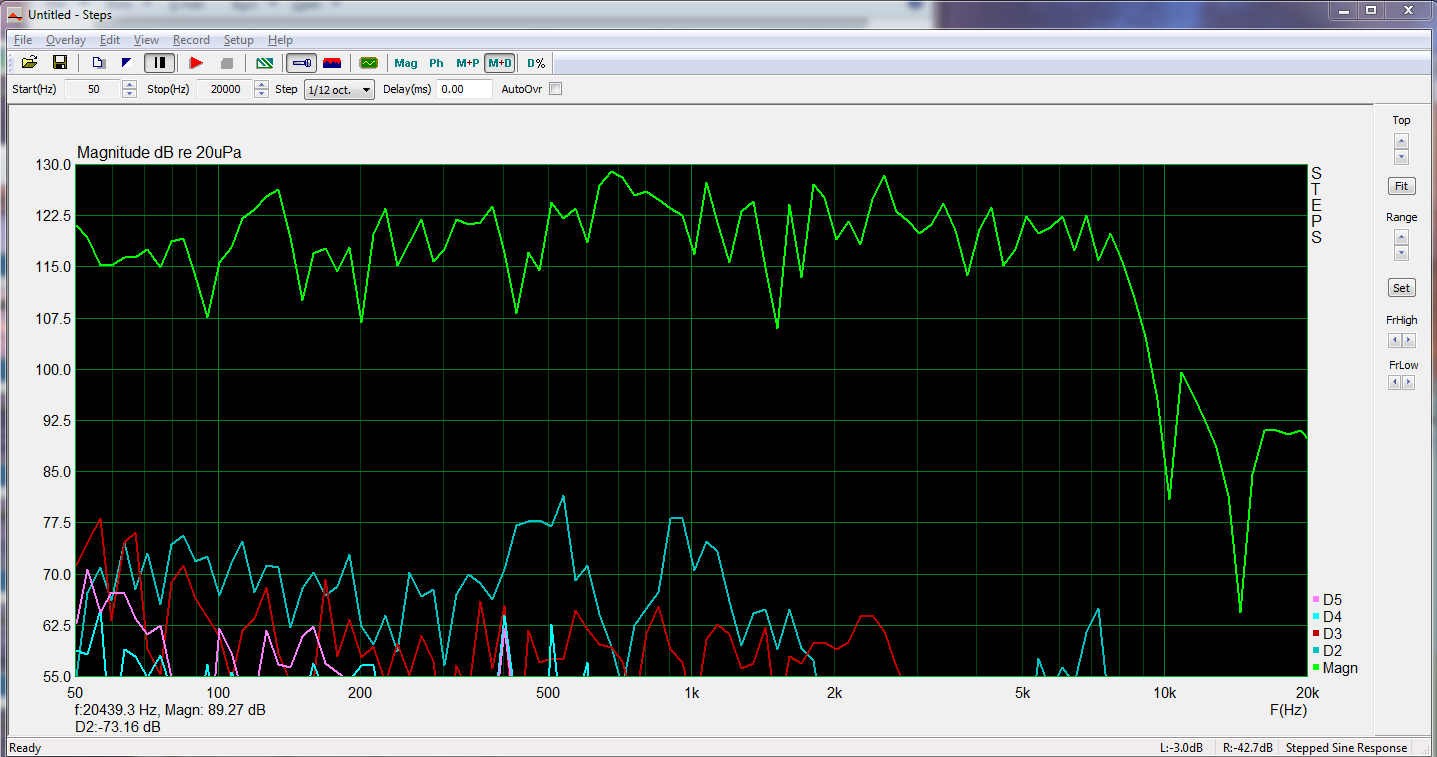This screenshot has height=757, width=1437.
Task: Click the copy pages icon in toolbar
Action: 98,63
